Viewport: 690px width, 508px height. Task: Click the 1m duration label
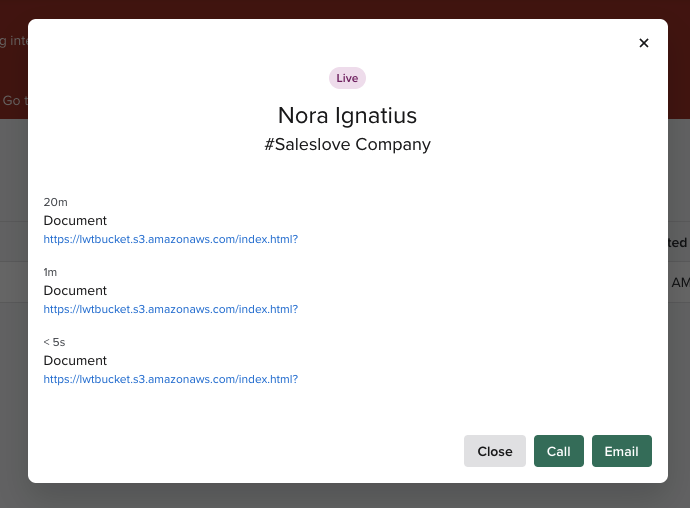click(50, 272)
